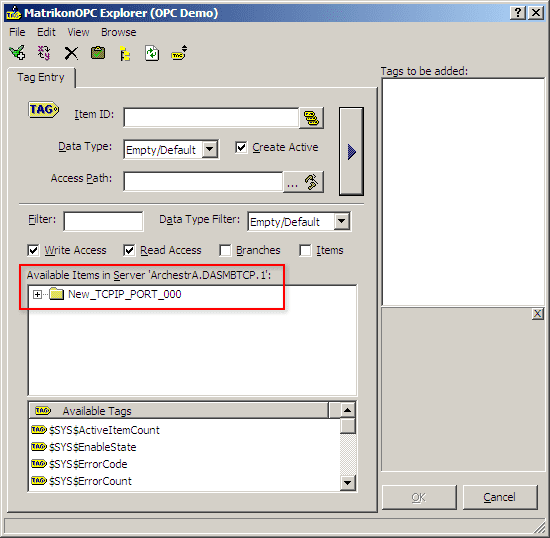Click the tag icon beside $SYS$ActiveItemCount

(39, 430)
